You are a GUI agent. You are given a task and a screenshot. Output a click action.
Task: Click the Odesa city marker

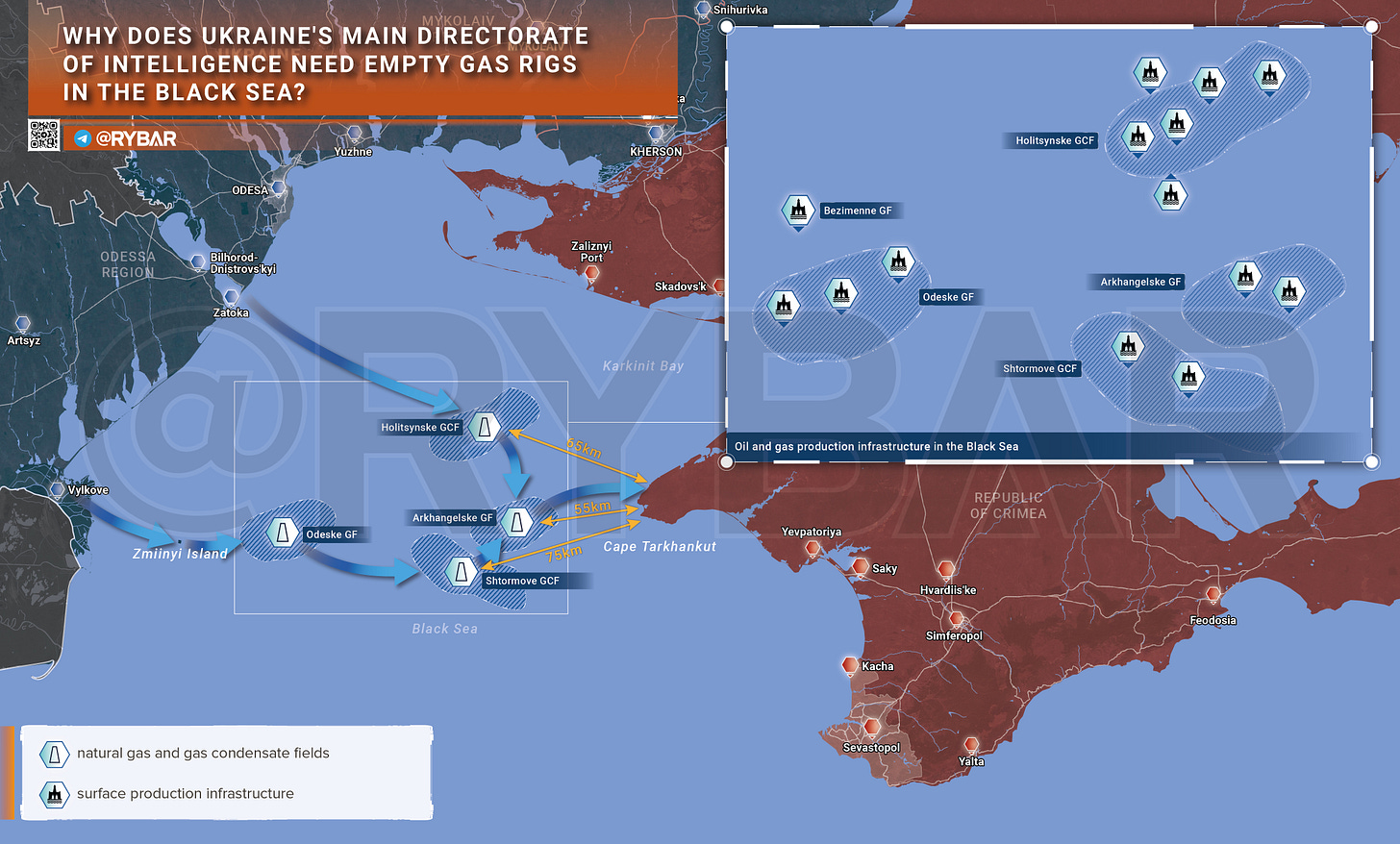pyautogui.click(x=279, y=188)
